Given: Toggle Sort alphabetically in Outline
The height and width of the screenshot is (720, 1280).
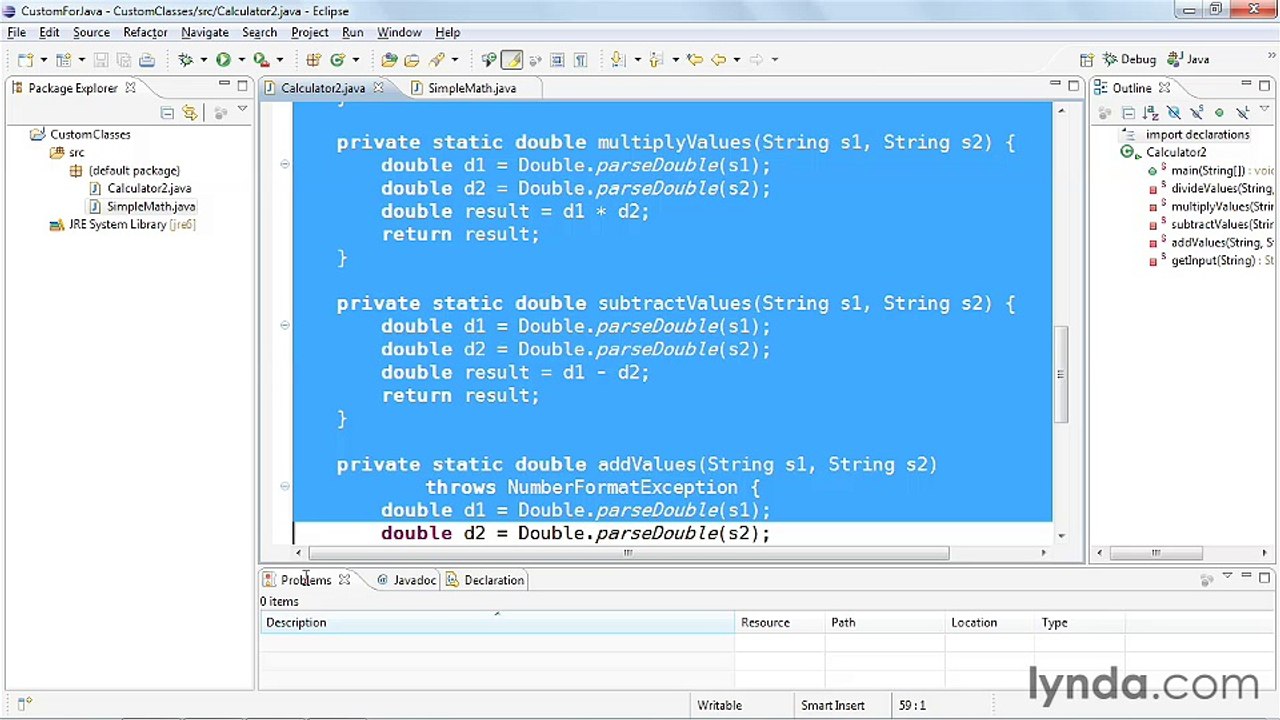Looking at the screenshot, I should [x=1151, y=113].
